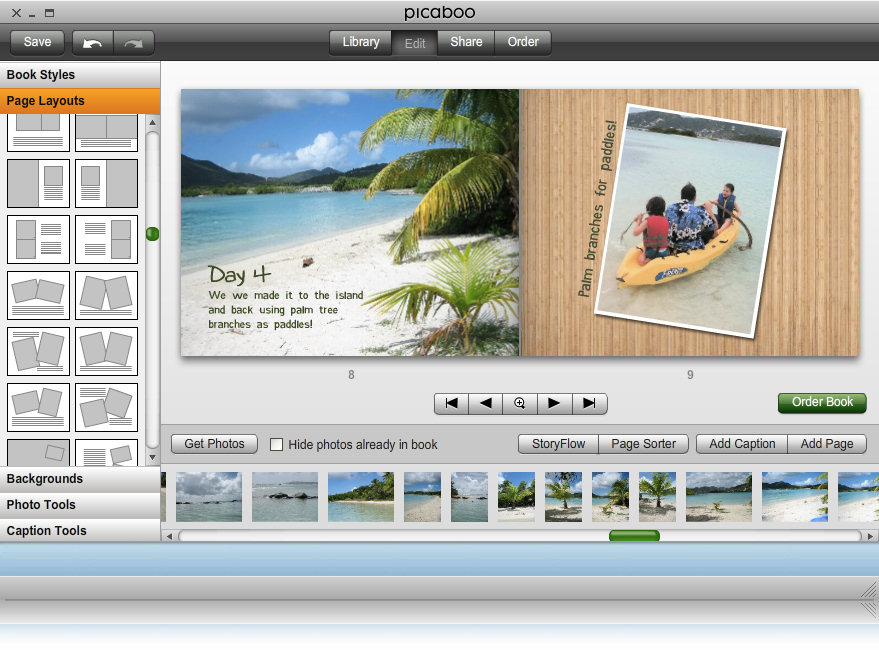The width and height of the screenshot is (879, 650).
Task: Redo the last undone edit
Action: [133, 43]
